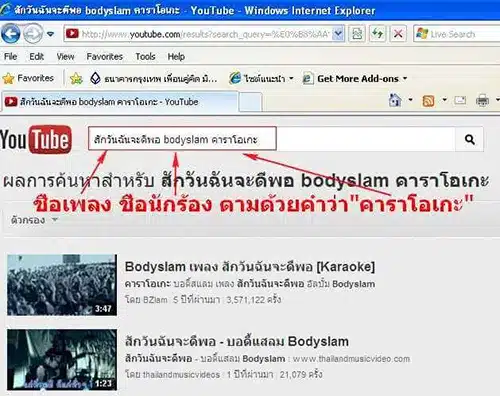This screenshot has height=396, width=500.
Task: Click the Home page icon
Action: [x=395, y=100]
